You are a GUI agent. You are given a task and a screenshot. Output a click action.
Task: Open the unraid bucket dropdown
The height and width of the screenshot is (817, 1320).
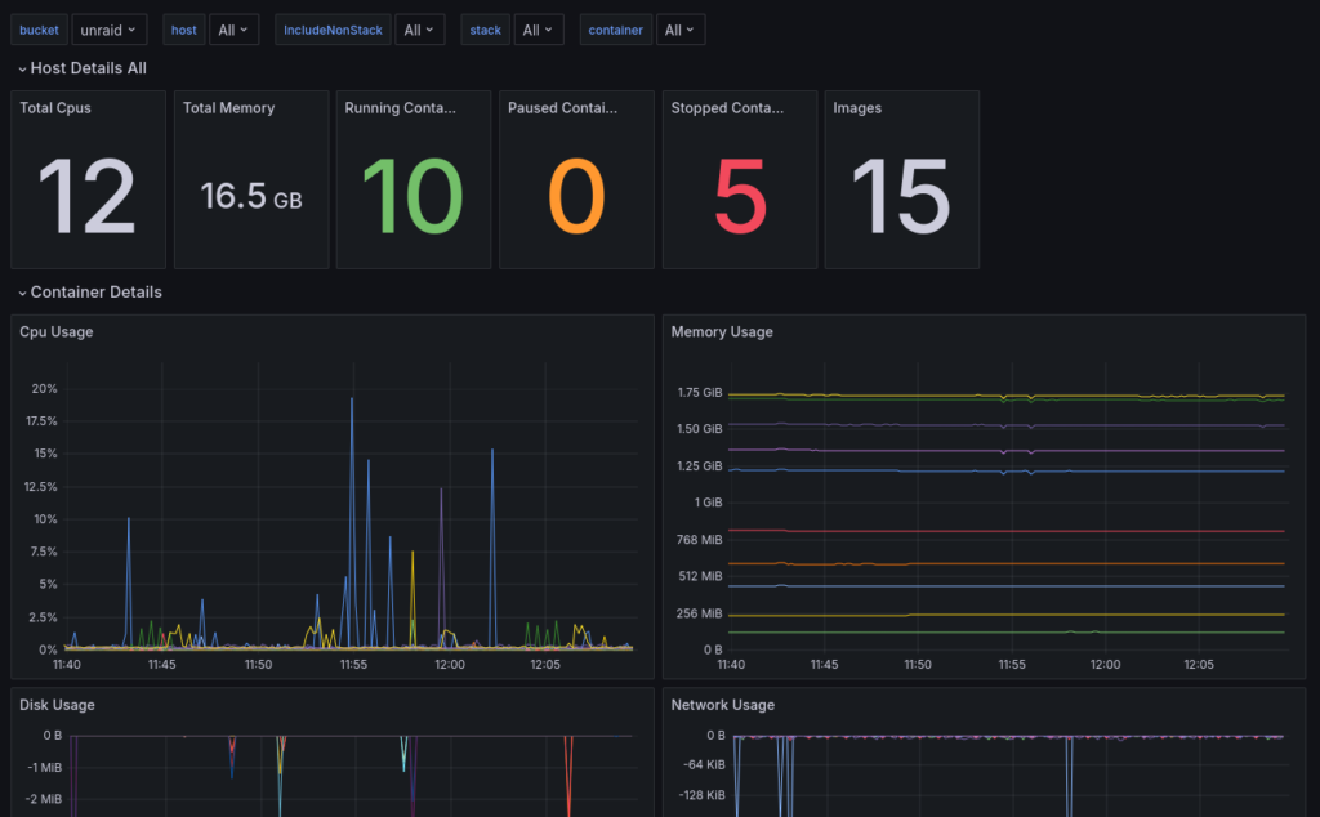point(109,29)
